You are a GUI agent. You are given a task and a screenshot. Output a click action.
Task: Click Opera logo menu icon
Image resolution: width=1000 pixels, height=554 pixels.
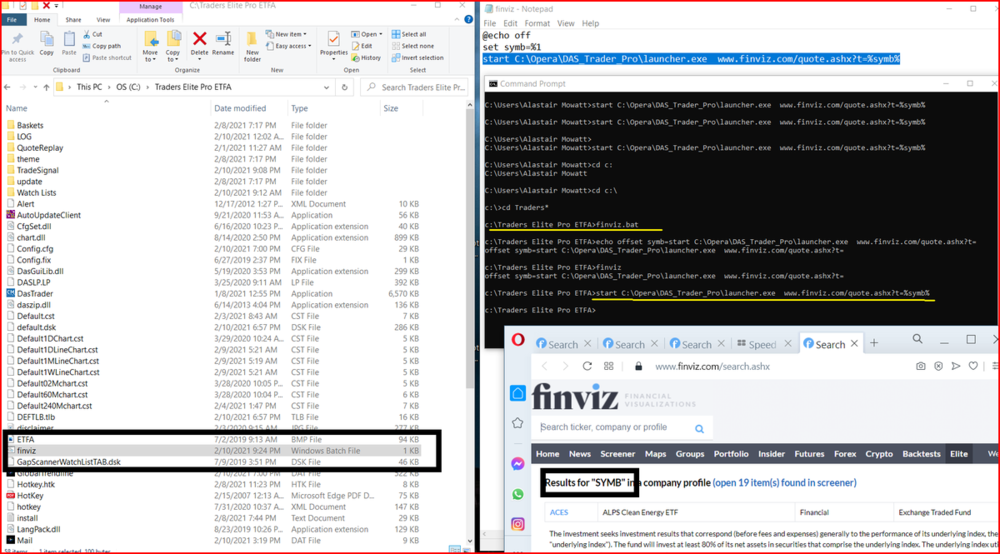pos(518,340)
